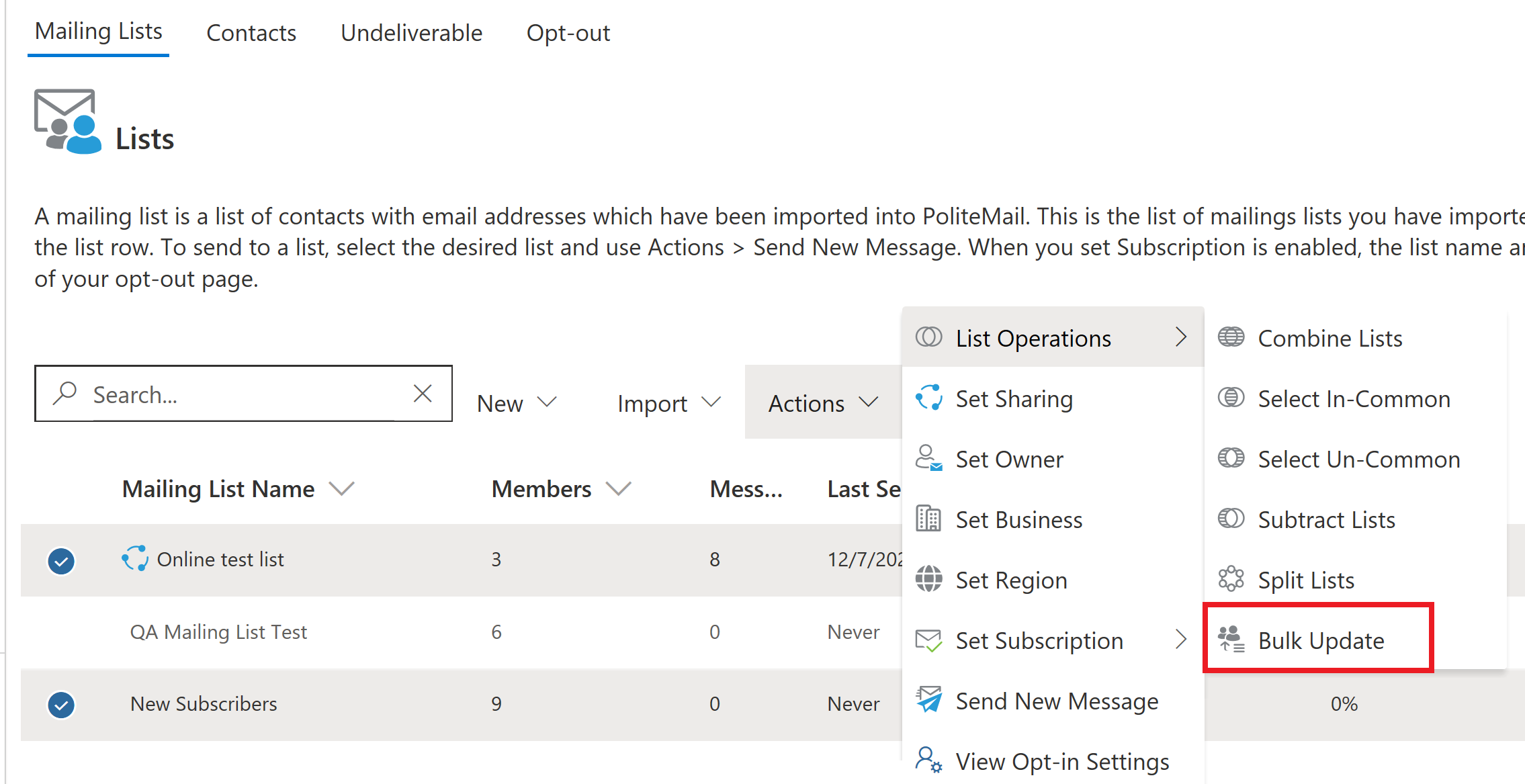The height and width of the screenshot is (784, 1525).
Task: Click the Subtract Lists icon
Action: click(x=1231, y=519)
